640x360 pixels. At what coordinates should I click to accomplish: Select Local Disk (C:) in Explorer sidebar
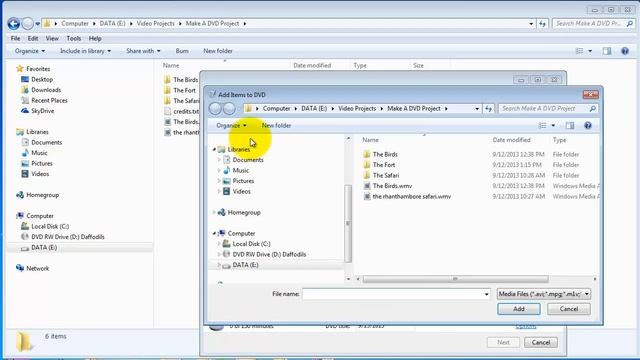pos(50,226)
